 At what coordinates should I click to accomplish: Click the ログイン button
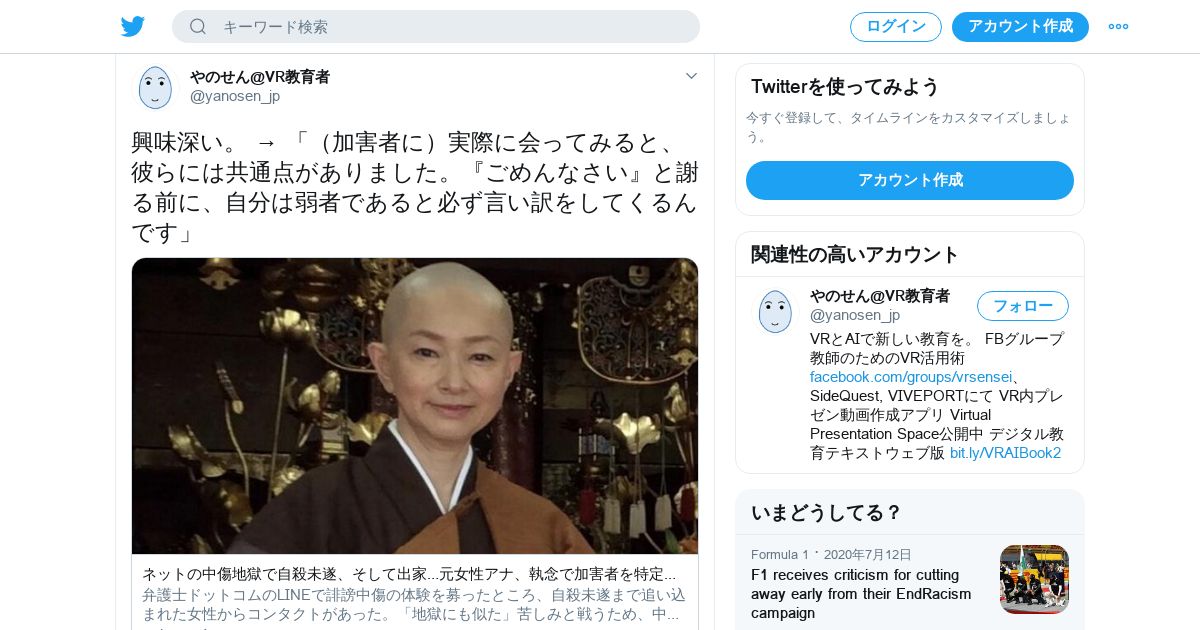pos(896,26)
